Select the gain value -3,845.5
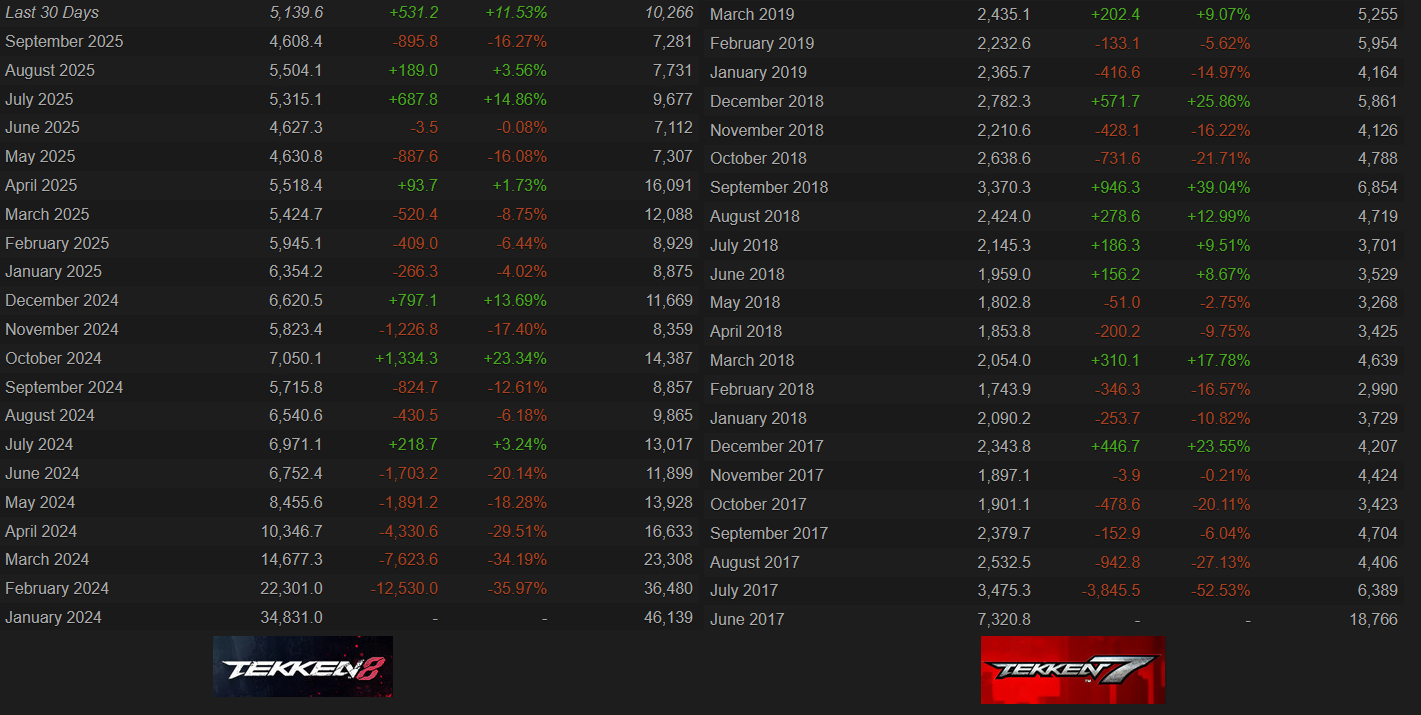1421x715 pixels. pyautogui.click(x=1111, y=590)
